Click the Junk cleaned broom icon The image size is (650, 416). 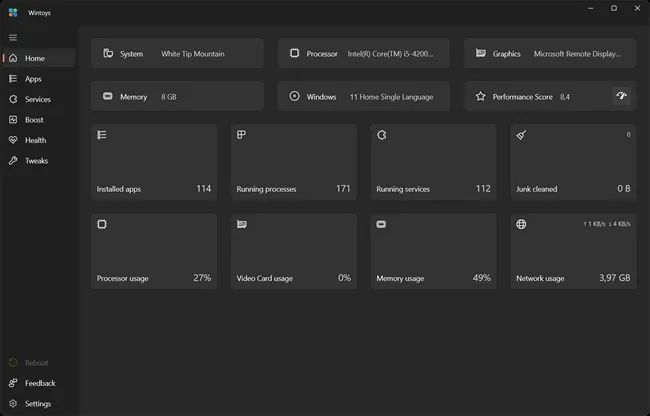[x=521, y=135]
